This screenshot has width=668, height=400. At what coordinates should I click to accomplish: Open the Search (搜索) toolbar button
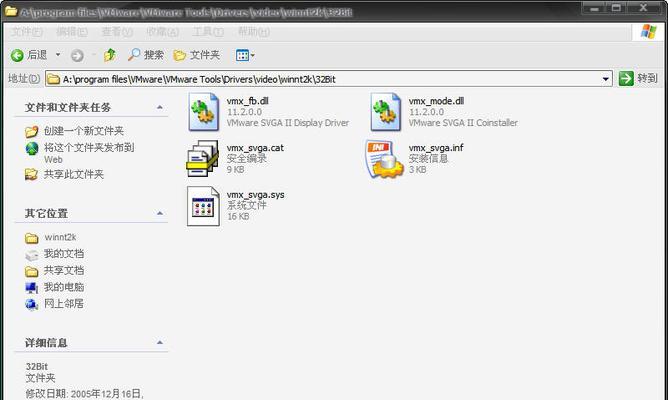click(x=146, y=55)
